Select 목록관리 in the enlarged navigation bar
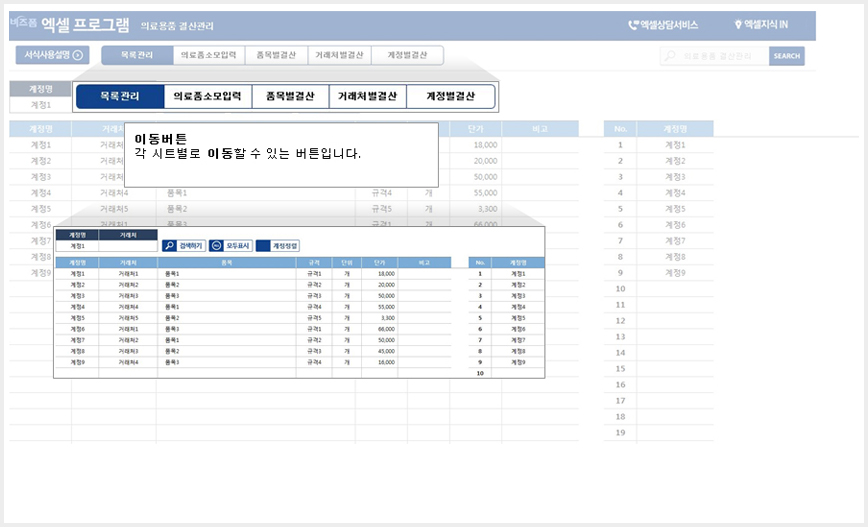 (120, 96)
